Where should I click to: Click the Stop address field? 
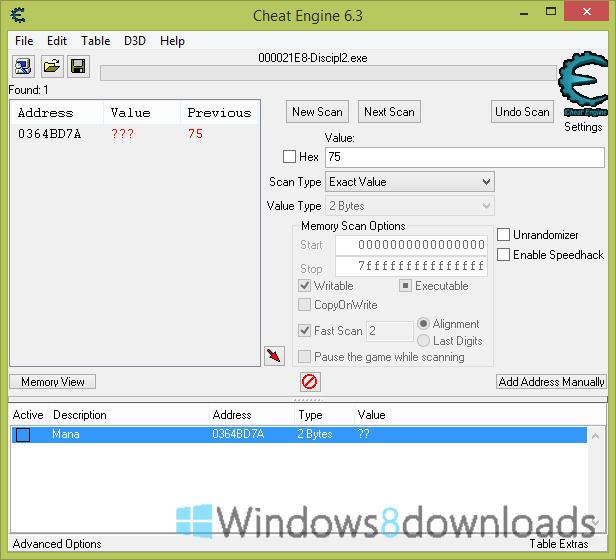(411, 266)
